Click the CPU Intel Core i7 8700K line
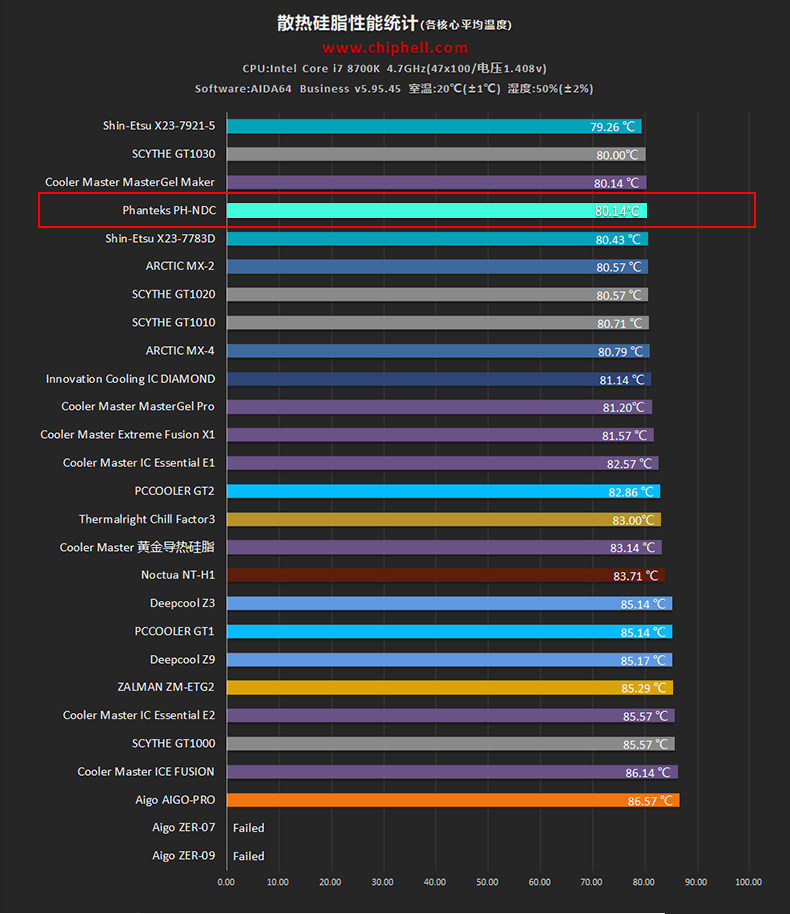Viewport: 790px width, 914px height. coord(395,69)
